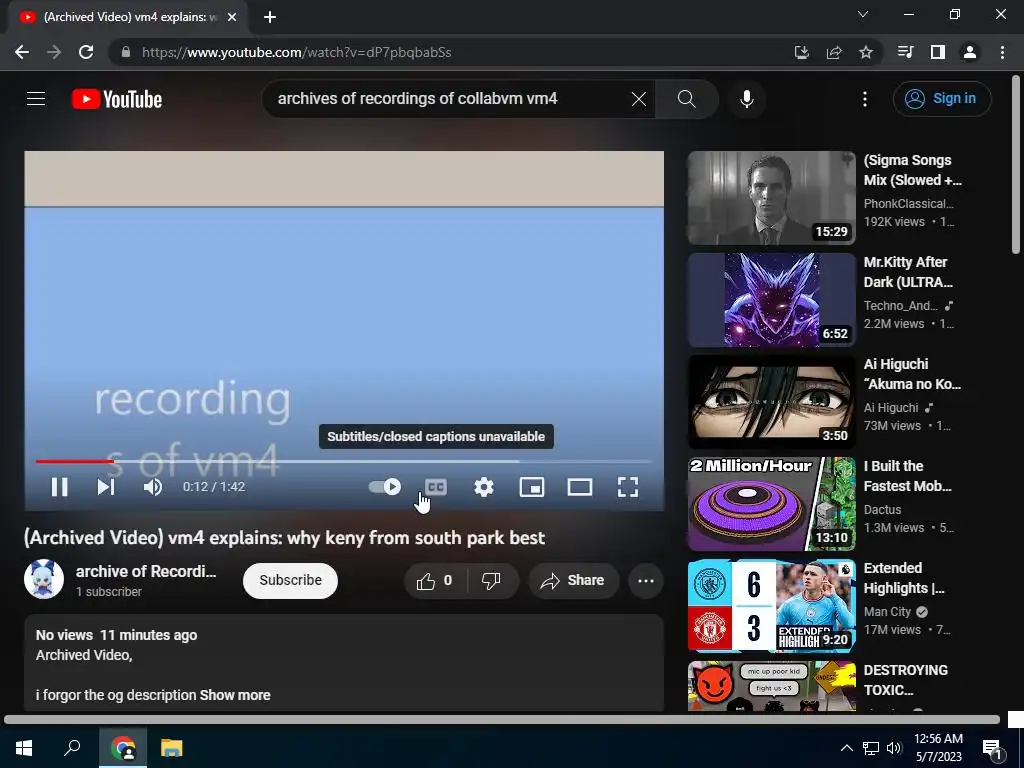1024x768 pixels.
Task: Skip to the next video
Action: (106, 487)
